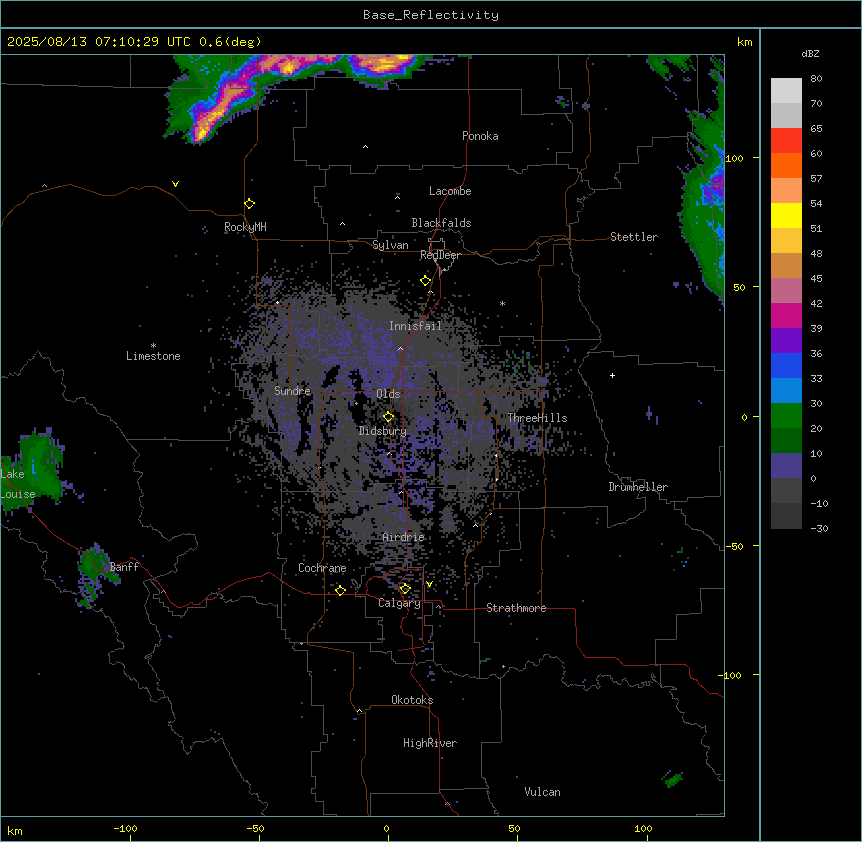Click the orange 57-60 dBZ legend swatch

786,165
